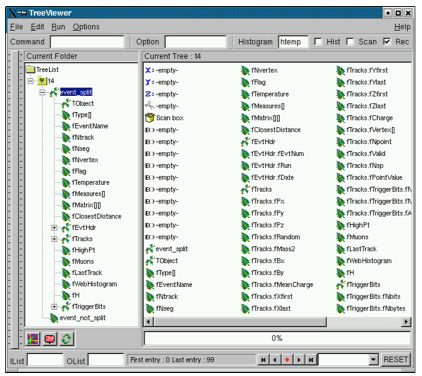Select fTracks.fRandom leaf item
The width and height of the screenshot is (422, 376).
pos(270,237)
